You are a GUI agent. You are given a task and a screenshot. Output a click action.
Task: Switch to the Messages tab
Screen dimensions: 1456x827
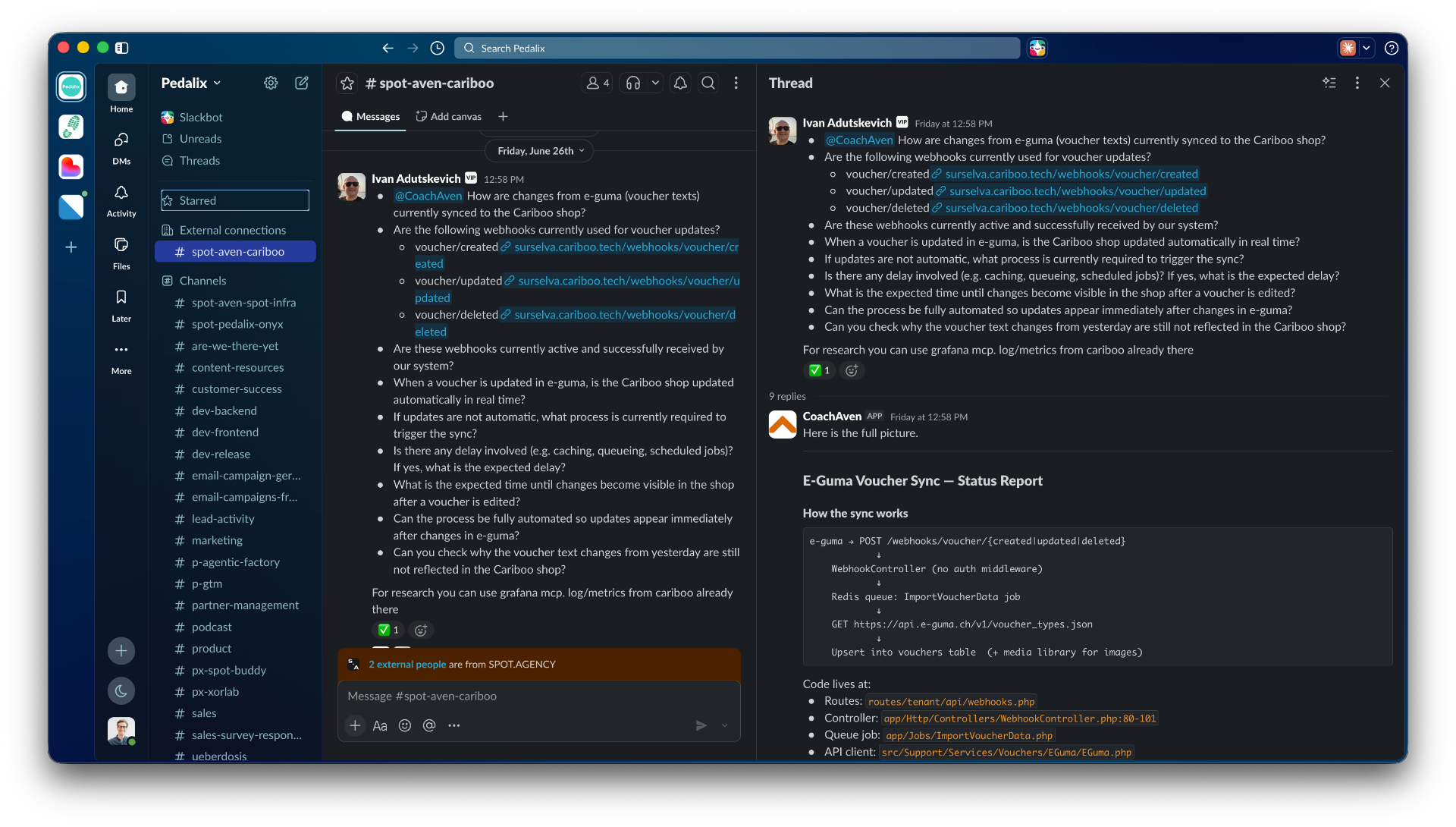[371, 117]
